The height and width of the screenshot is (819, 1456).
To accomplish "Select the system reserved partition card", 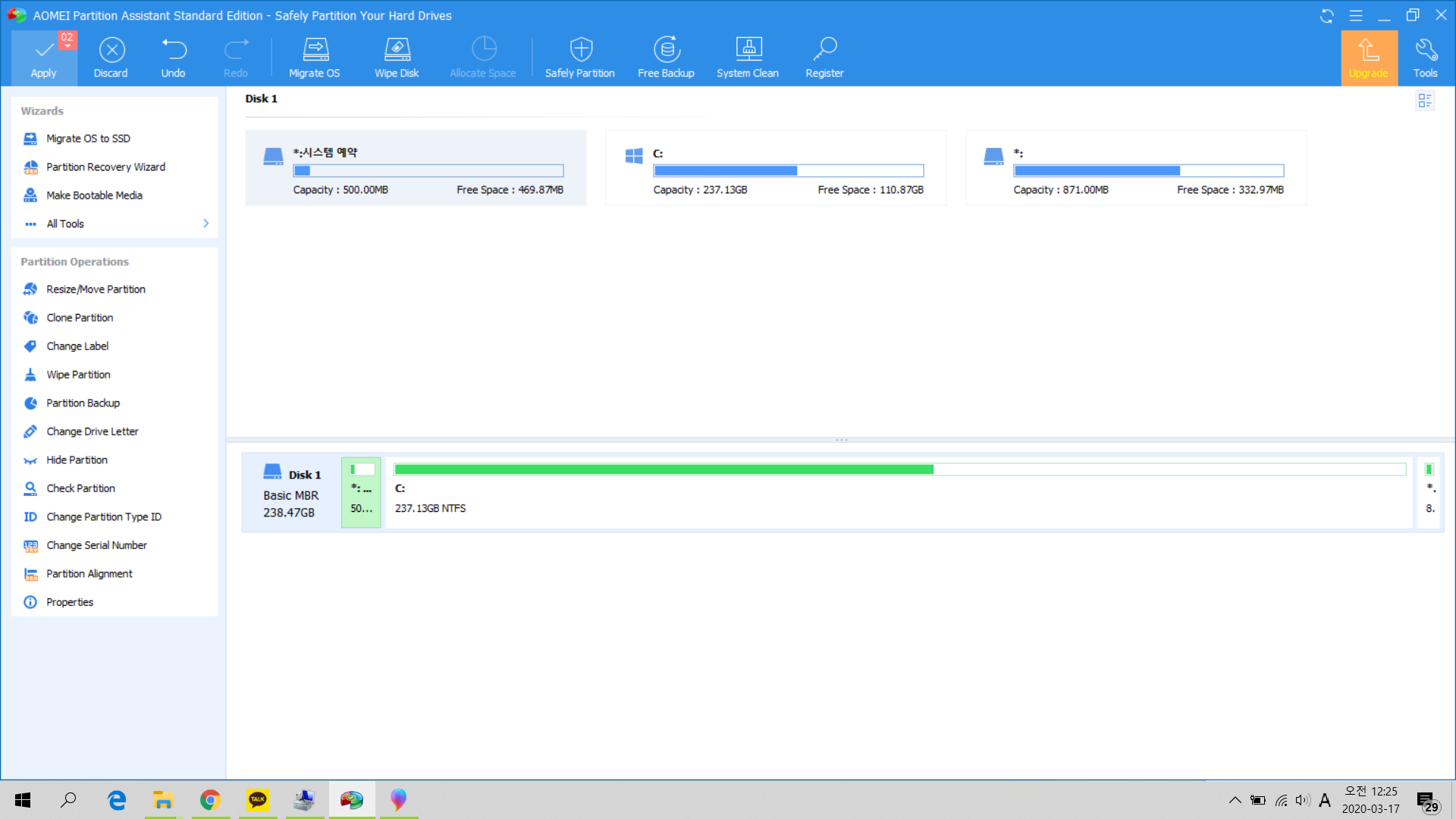I will tap(416, 168).
